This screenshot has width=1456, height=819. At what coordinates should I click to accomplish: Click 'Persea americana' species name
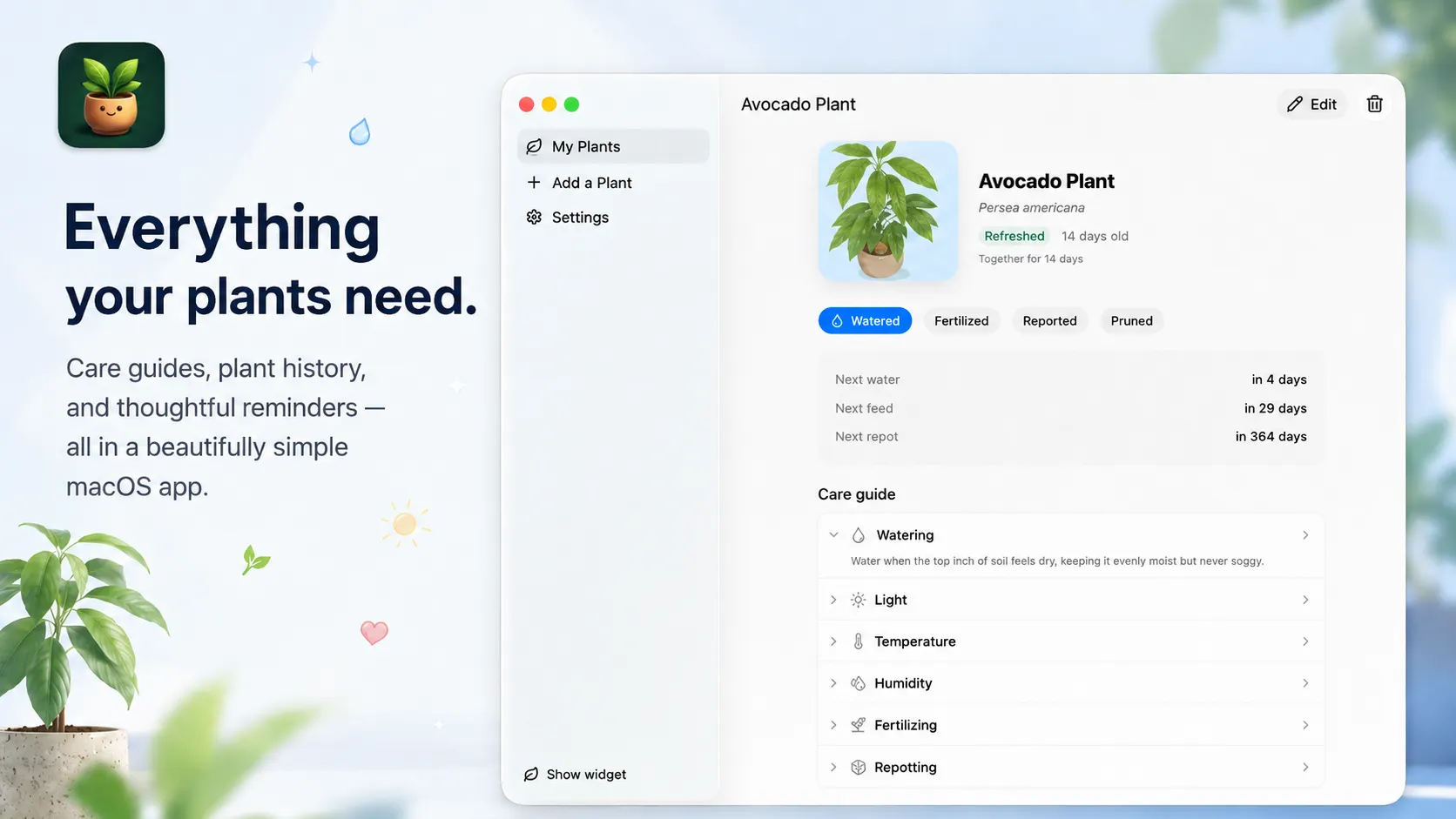(1031, 208)
